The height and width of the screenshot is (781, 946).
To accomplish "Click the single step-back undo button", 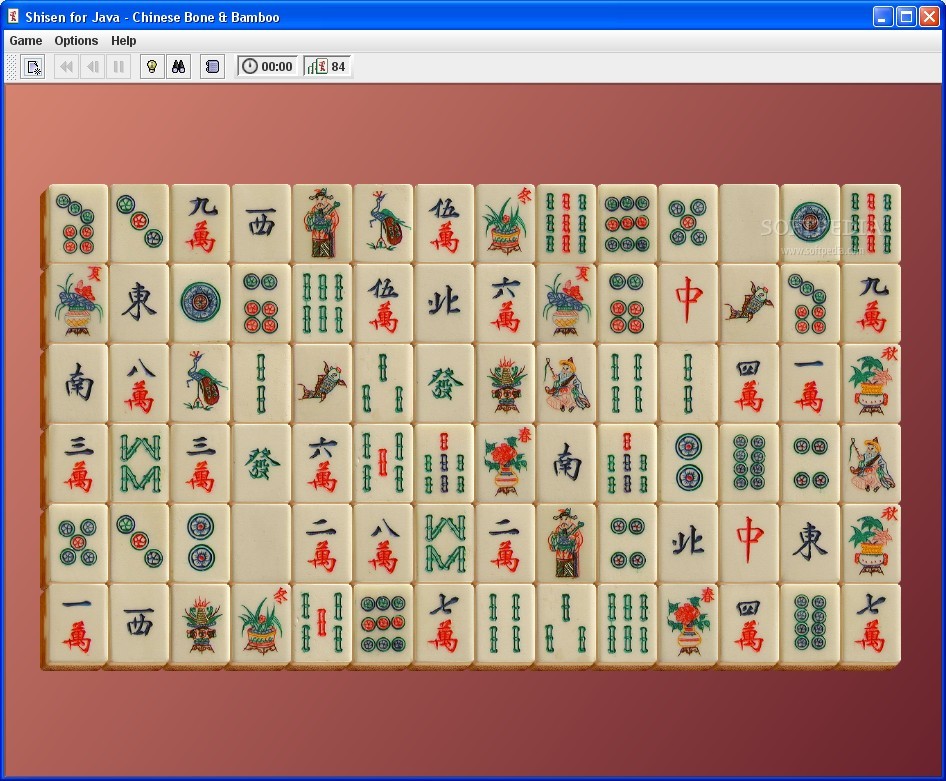I will point(92,66).
